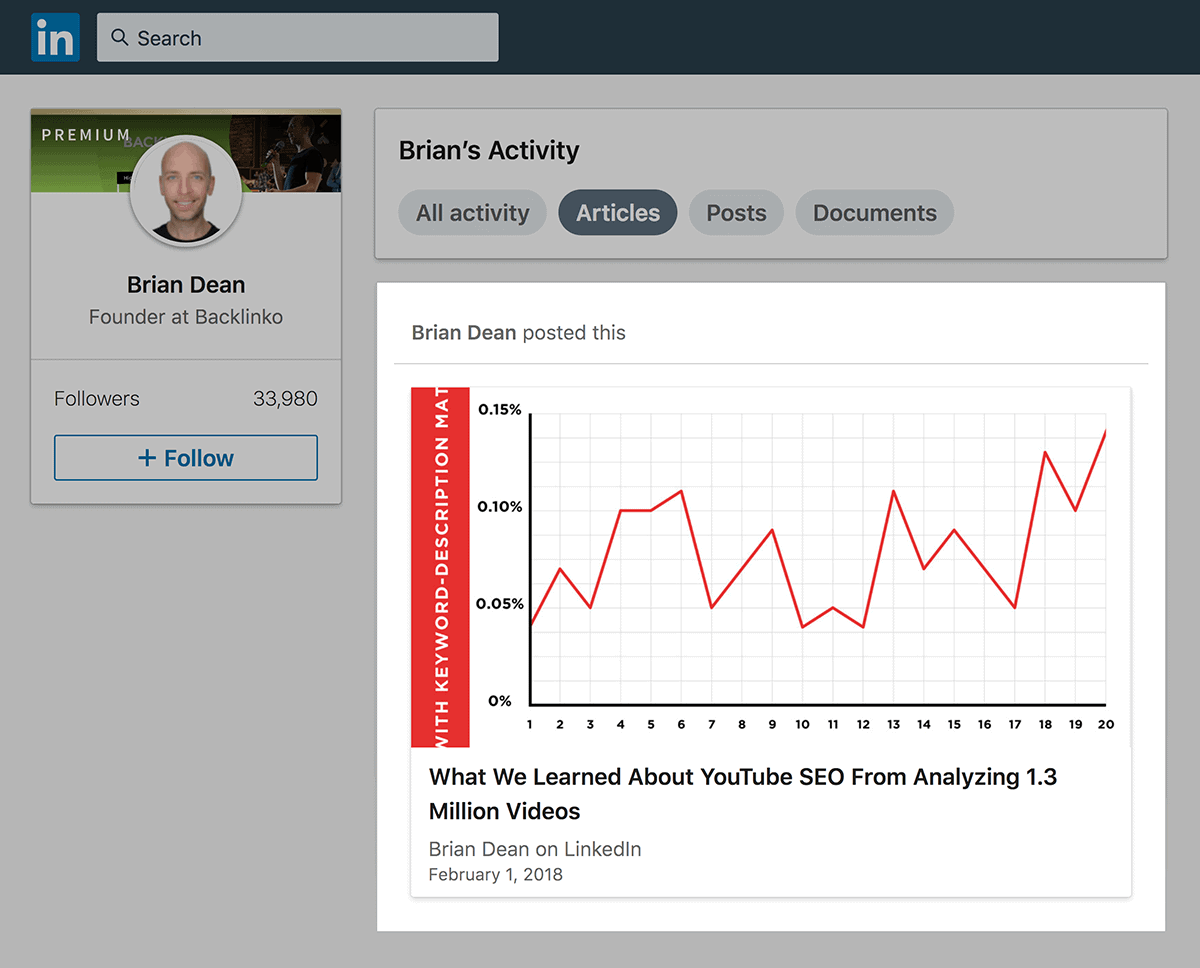Click Brian Dean's name under the profile photo
1200x968 pixels.
pos(185,284)
